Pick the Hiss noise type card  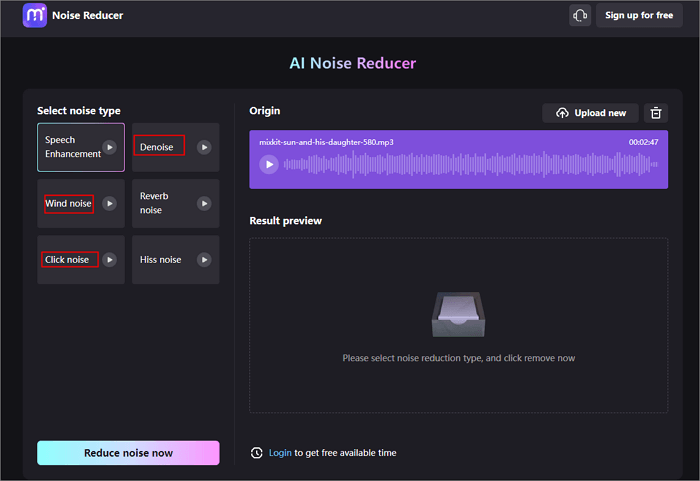pyautogui.click(x=161, y=260)
